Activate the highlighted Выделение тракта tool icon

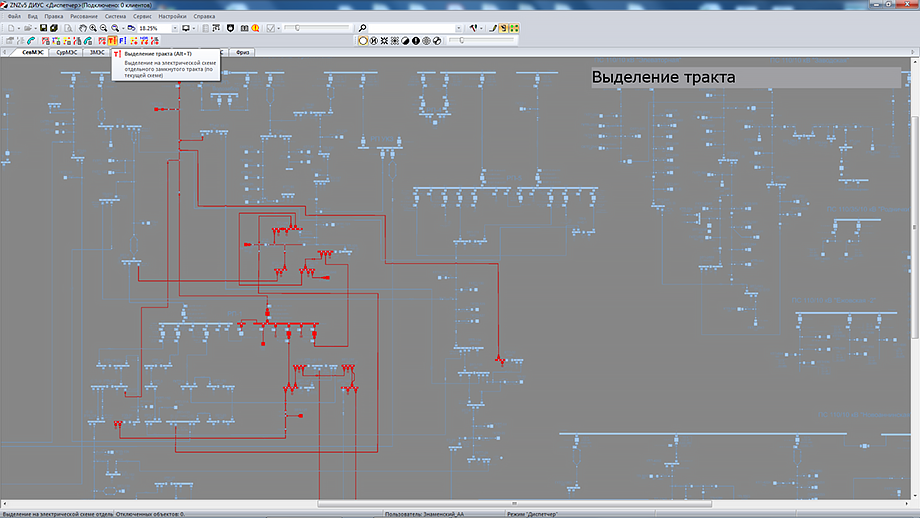coord(112,40)
